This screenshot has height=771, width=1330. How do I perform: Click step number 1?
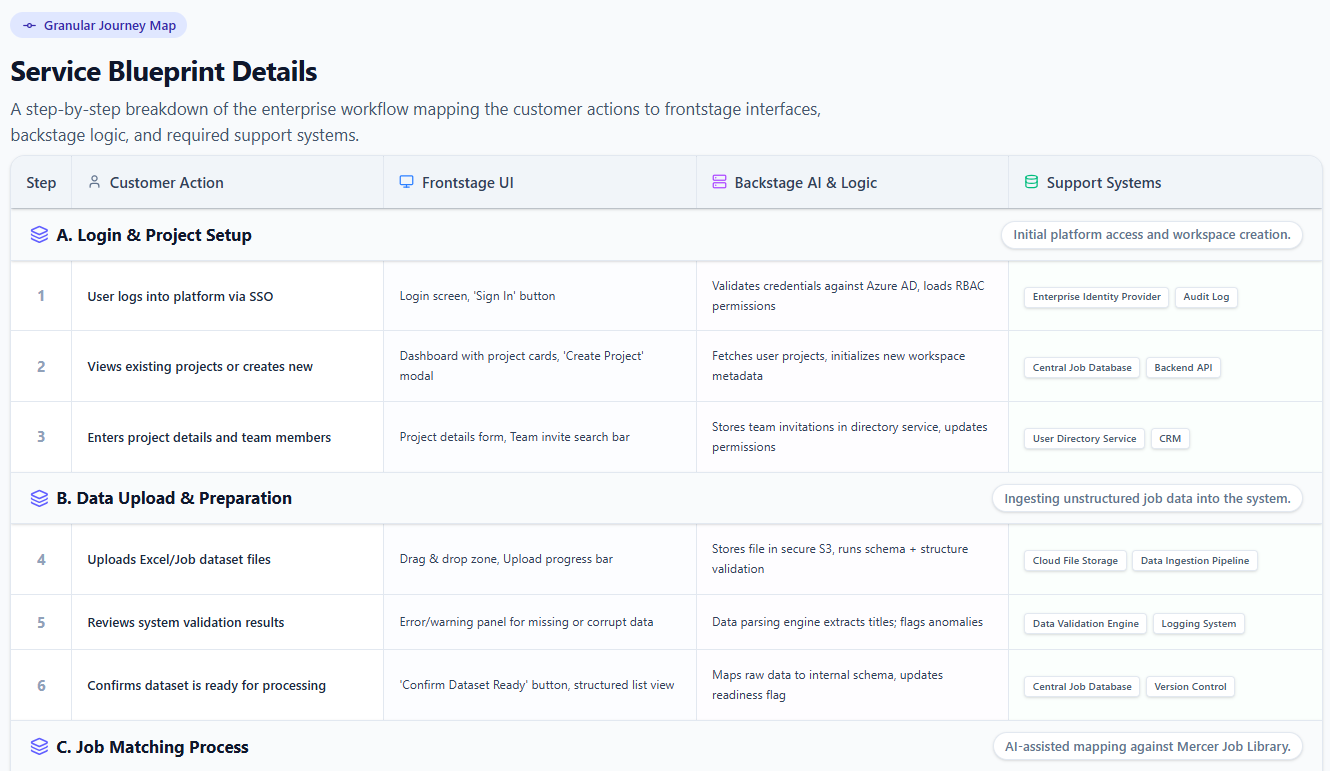tap(41, 296)
